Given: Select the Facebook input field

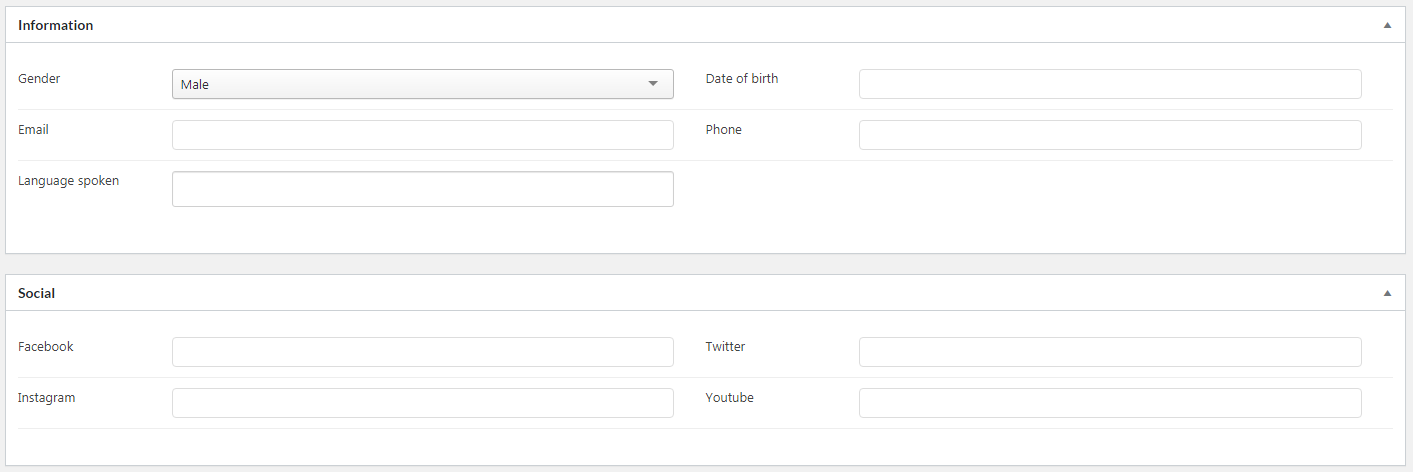Looking at the screenshot, I should 422,352.
